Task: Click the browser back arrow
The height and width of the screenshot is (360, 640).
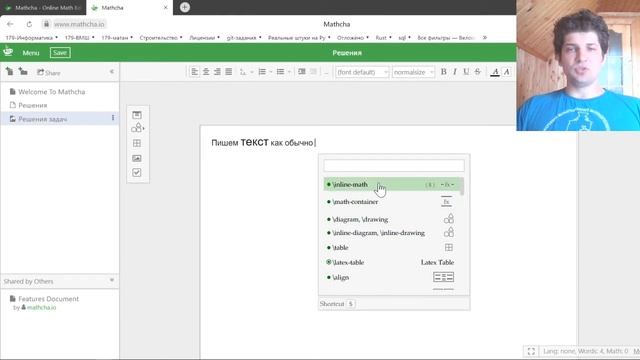Action: [x=10, y=24]
